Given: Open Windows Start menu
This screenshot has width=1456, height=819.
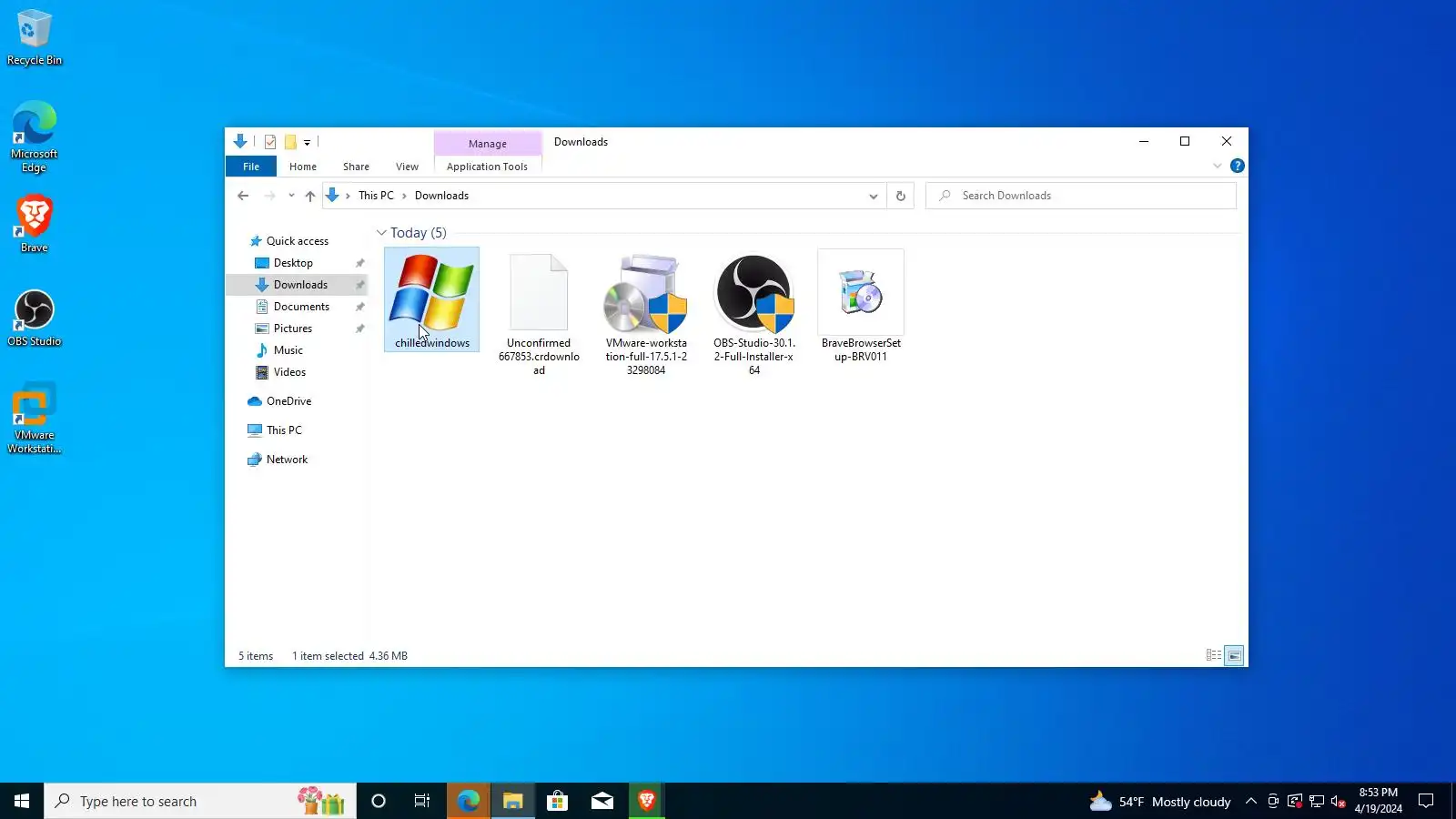Looking at the screenshot, I should (22, 801).
